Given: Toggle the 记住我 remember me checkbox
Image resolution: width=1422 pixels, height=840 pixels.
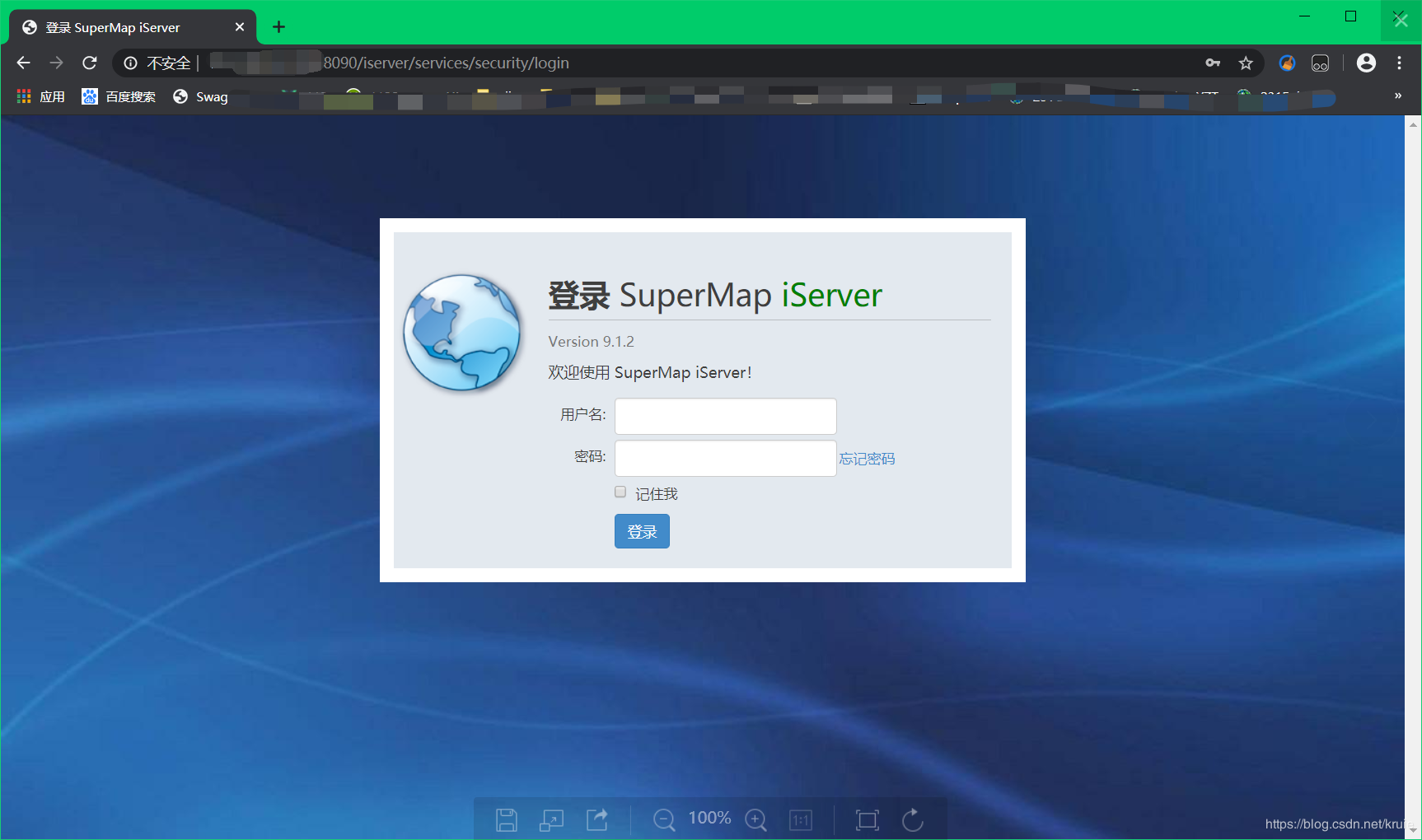Looking at the screenshot, I should (620, 492).
